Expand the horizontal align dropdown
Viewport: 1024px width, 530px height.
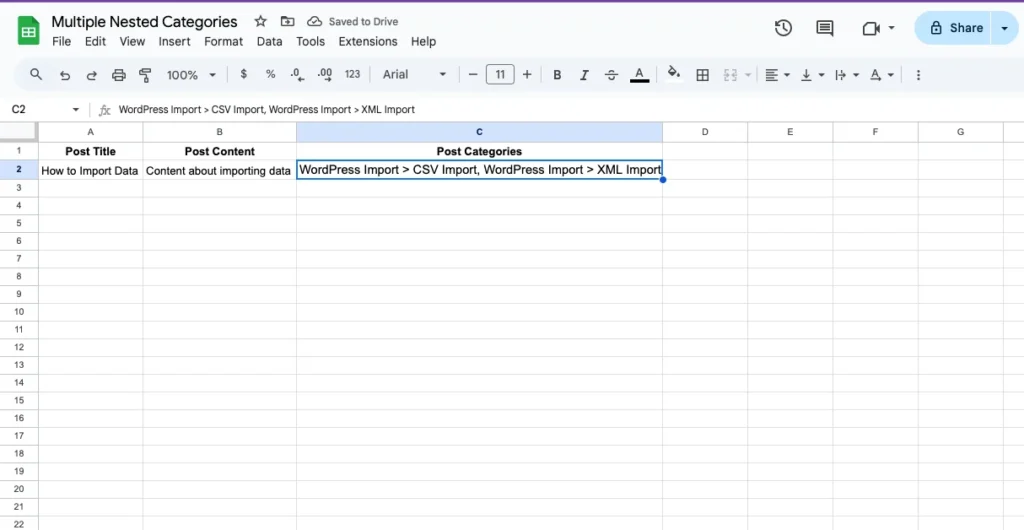(776, 75)
